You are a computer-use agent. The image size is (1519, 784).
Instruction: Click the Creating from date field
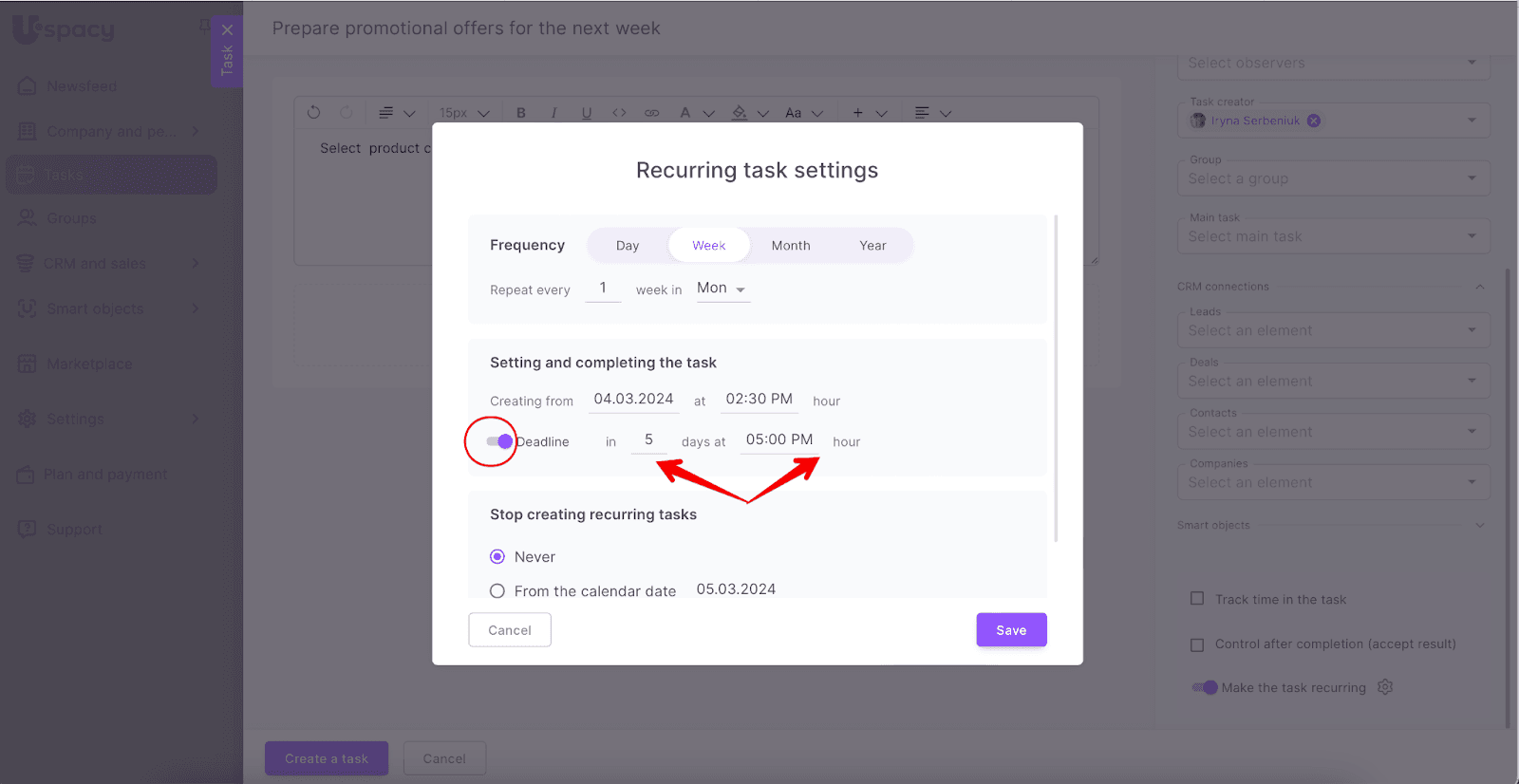point(633,400)
